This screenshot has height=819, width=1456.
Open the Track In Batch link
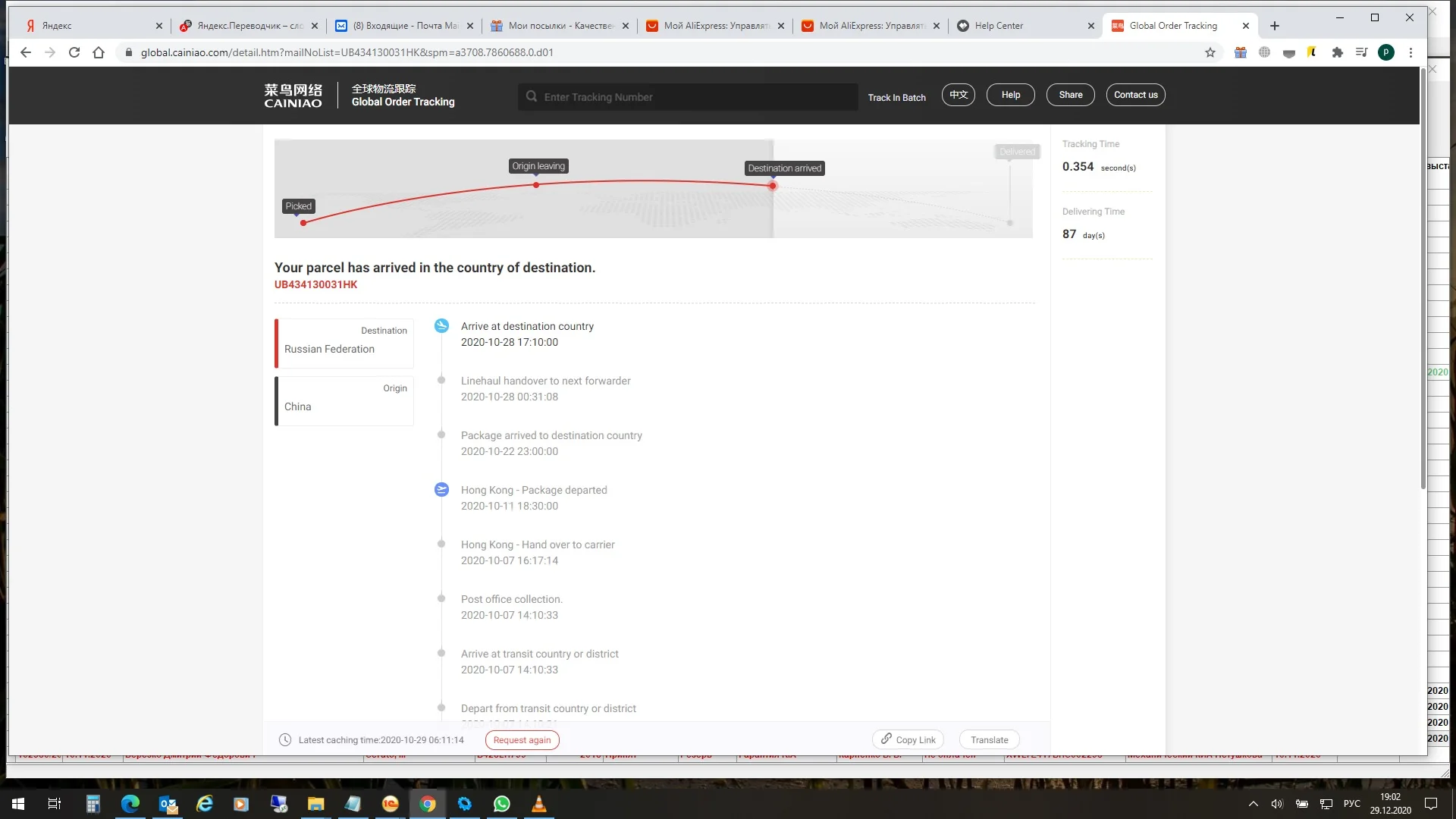pyautogui.click(x=896, y=98)
